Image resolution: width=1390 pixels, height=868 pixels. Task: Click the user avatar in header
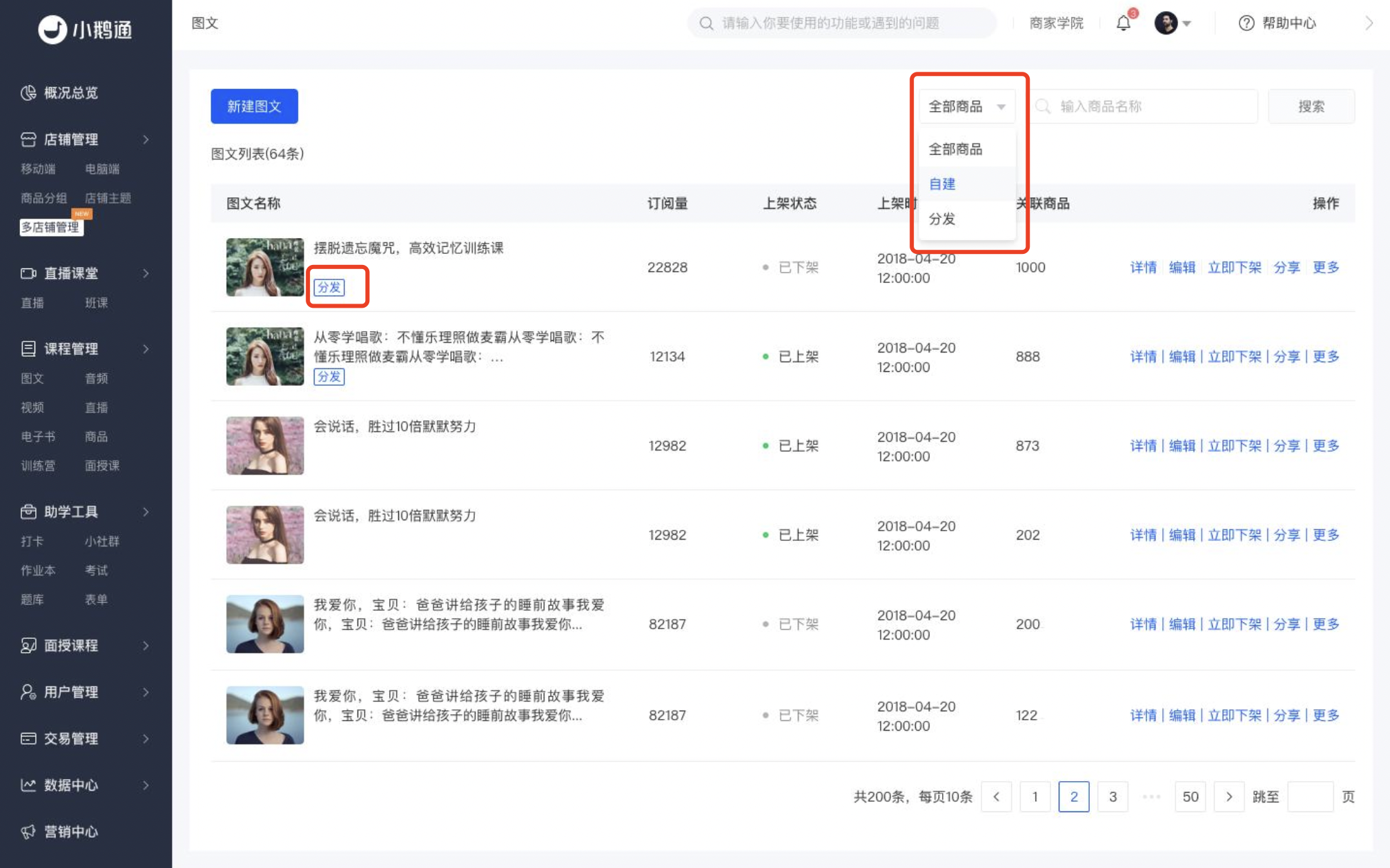tap(1166, 23)
